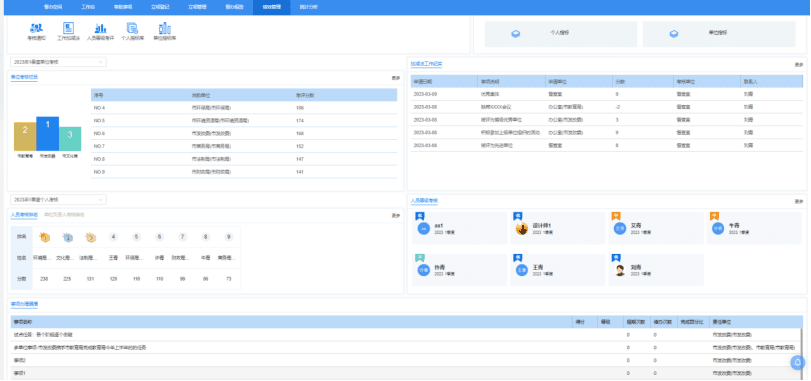Click the bronze third-place medal icon

point(91,237)
